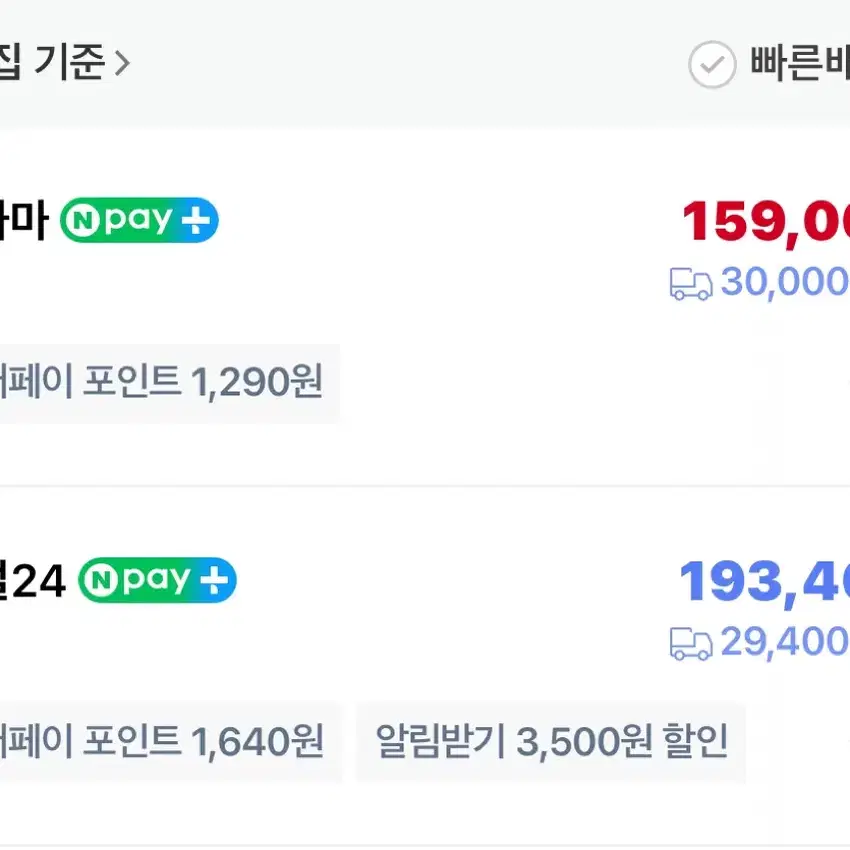Click the 빠른배송 filter label text
The height and width of the screenshot is (850, 850).
pyautogui.click(x=800, y=63)
